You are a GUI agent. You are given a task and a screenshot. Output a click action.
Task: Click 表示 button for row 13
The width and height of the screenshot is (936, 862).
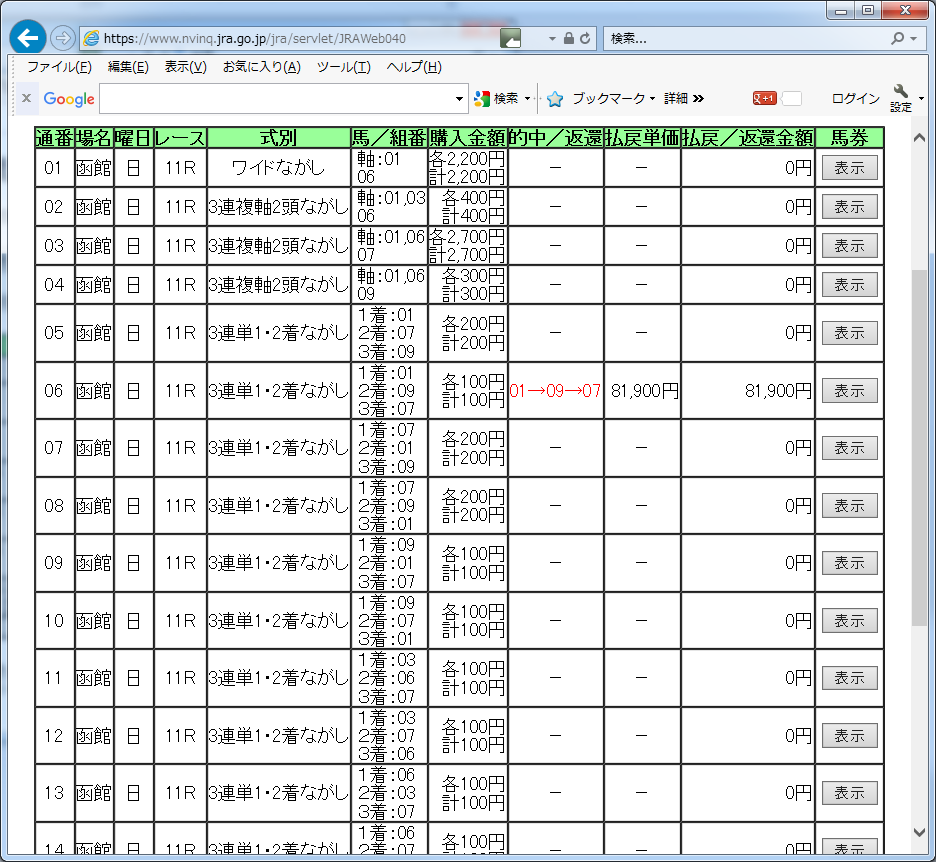(x=849, y=793)
